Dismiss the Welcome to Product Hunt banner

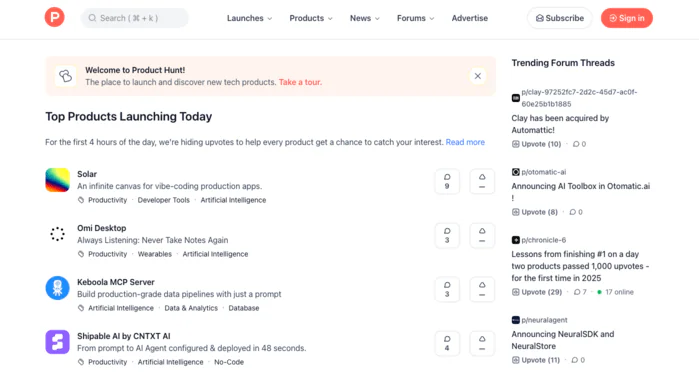(x=477, y=76)
